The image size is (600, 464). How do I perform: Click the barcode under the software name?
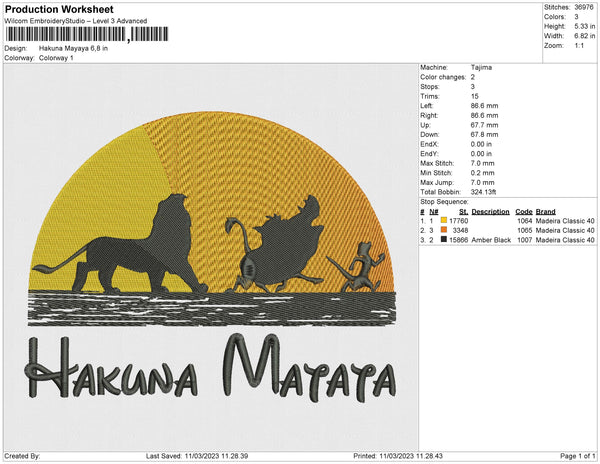tap(87, 34)
